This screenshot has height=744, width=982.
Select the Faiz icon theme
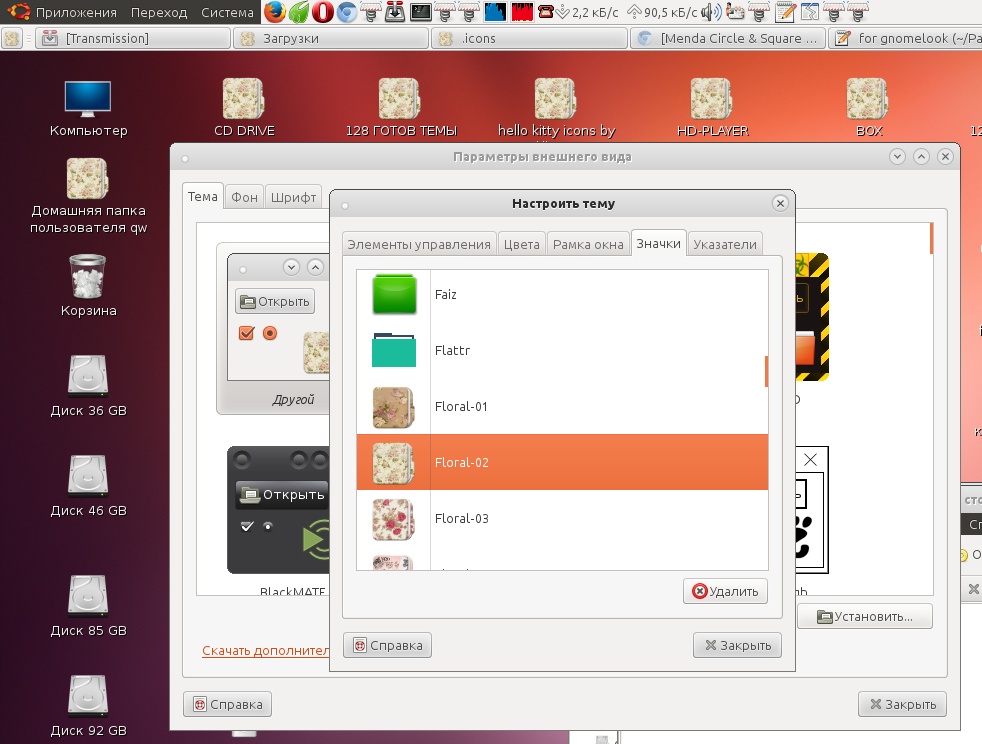(562, 294)
